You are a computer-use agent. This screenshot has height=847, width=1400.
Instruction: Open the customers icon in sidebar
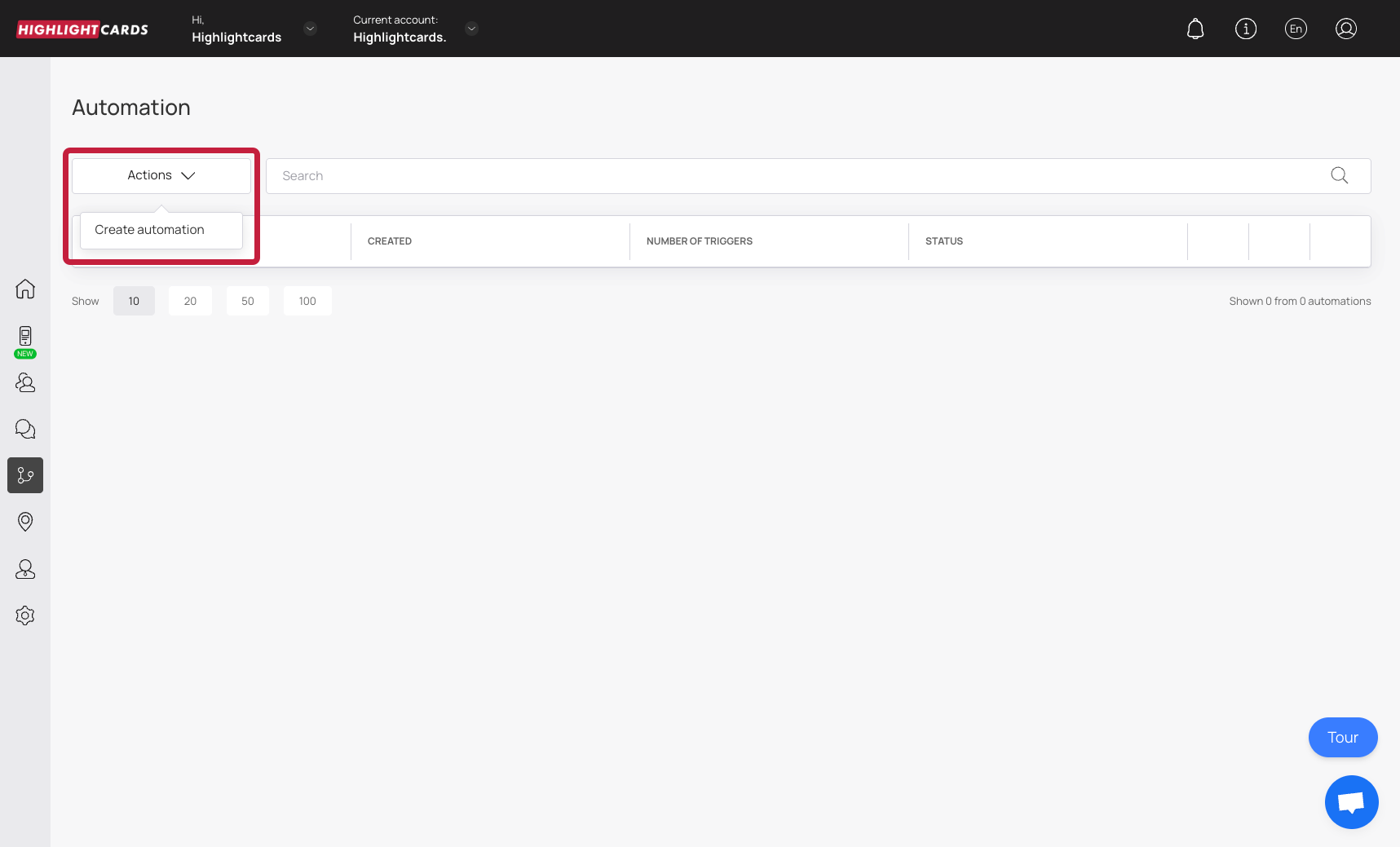tap(25, 382)
